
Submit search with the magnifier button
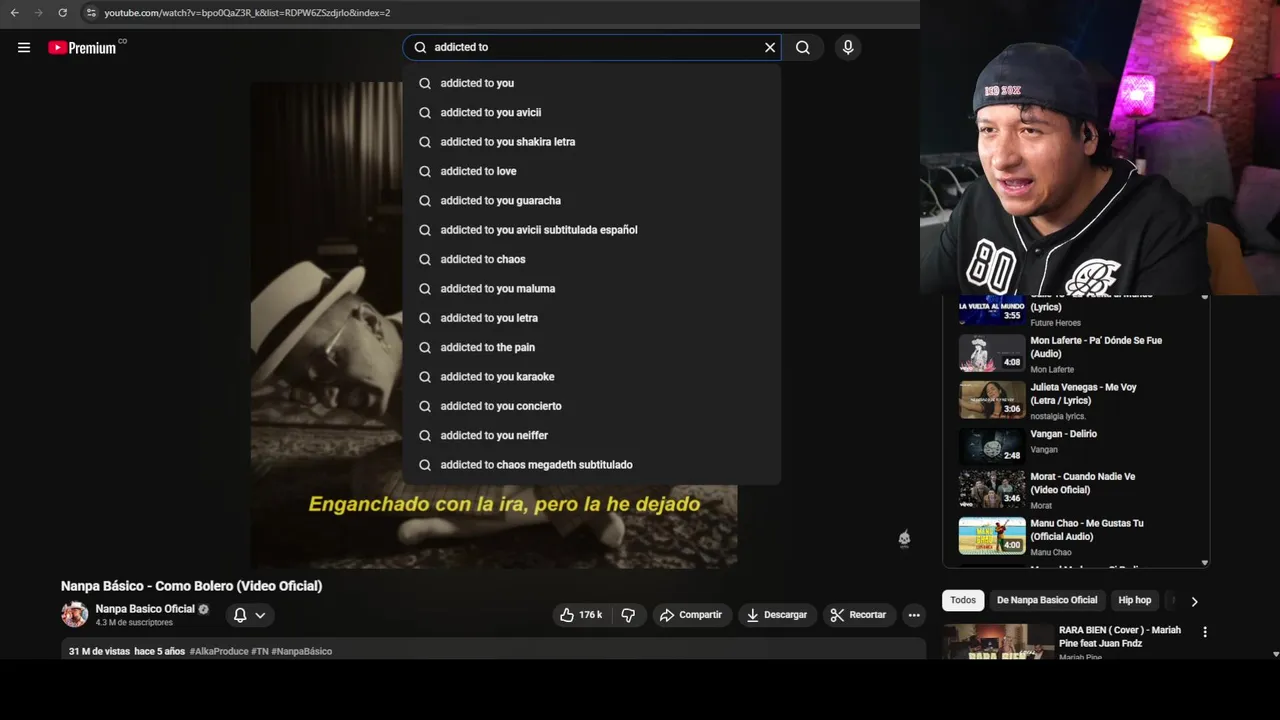click(803, 47)
